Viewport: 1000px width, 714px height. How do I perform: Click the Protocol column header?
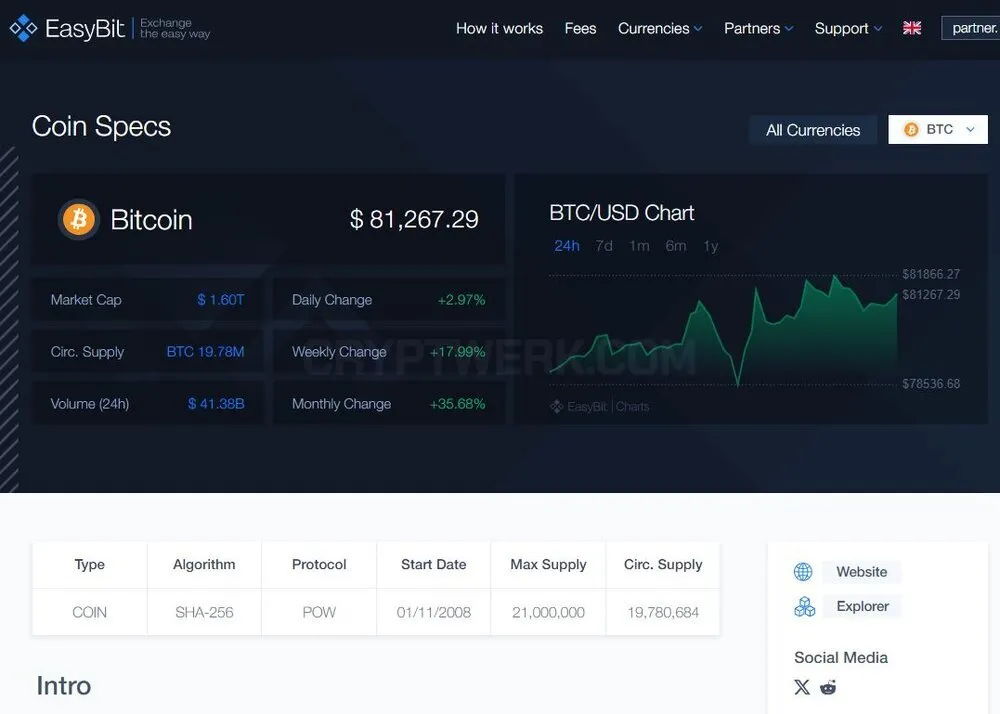319,564
